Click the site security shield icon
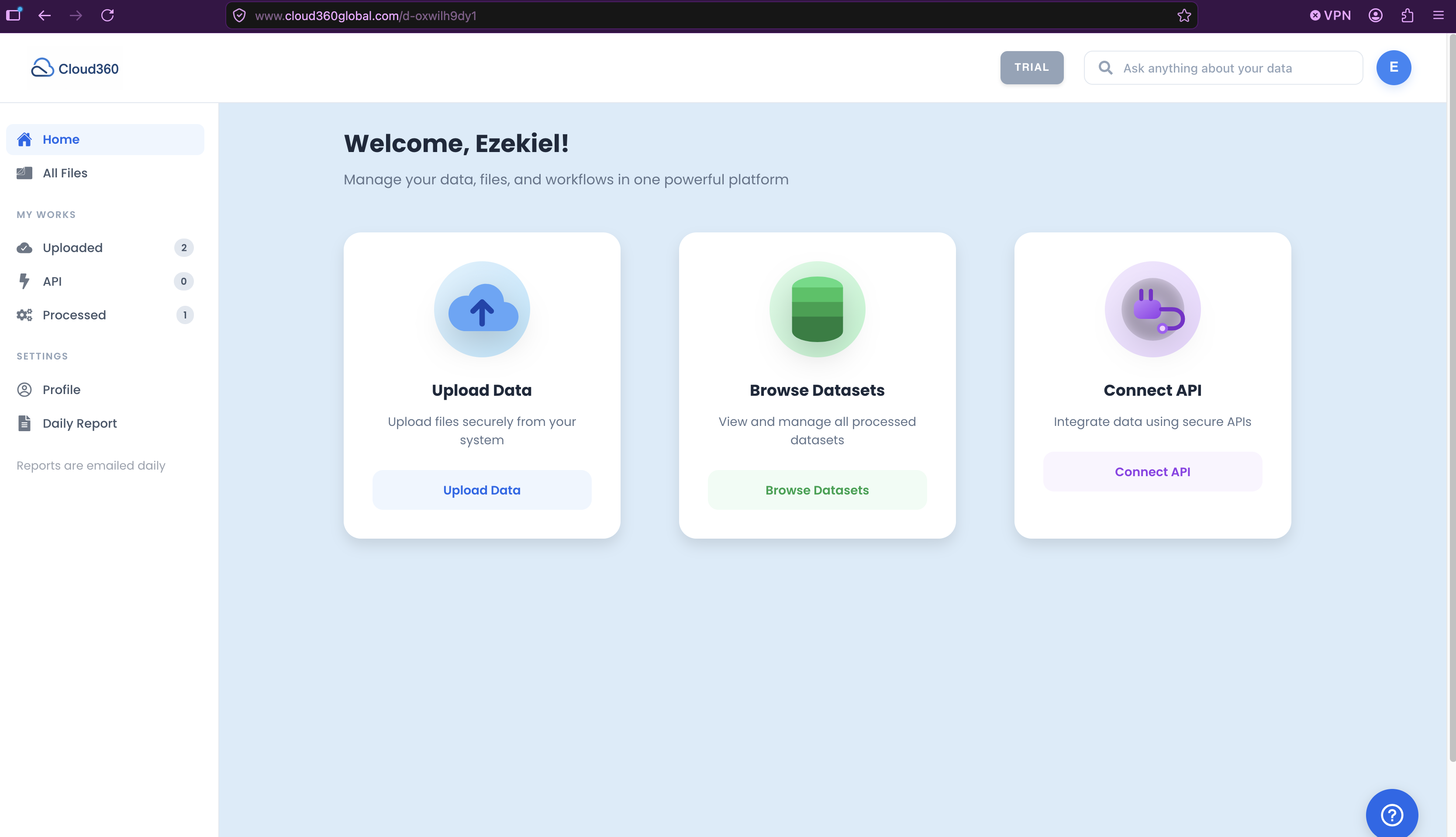This screenshot has width=1456, height=837. click(x=240, y=15)
